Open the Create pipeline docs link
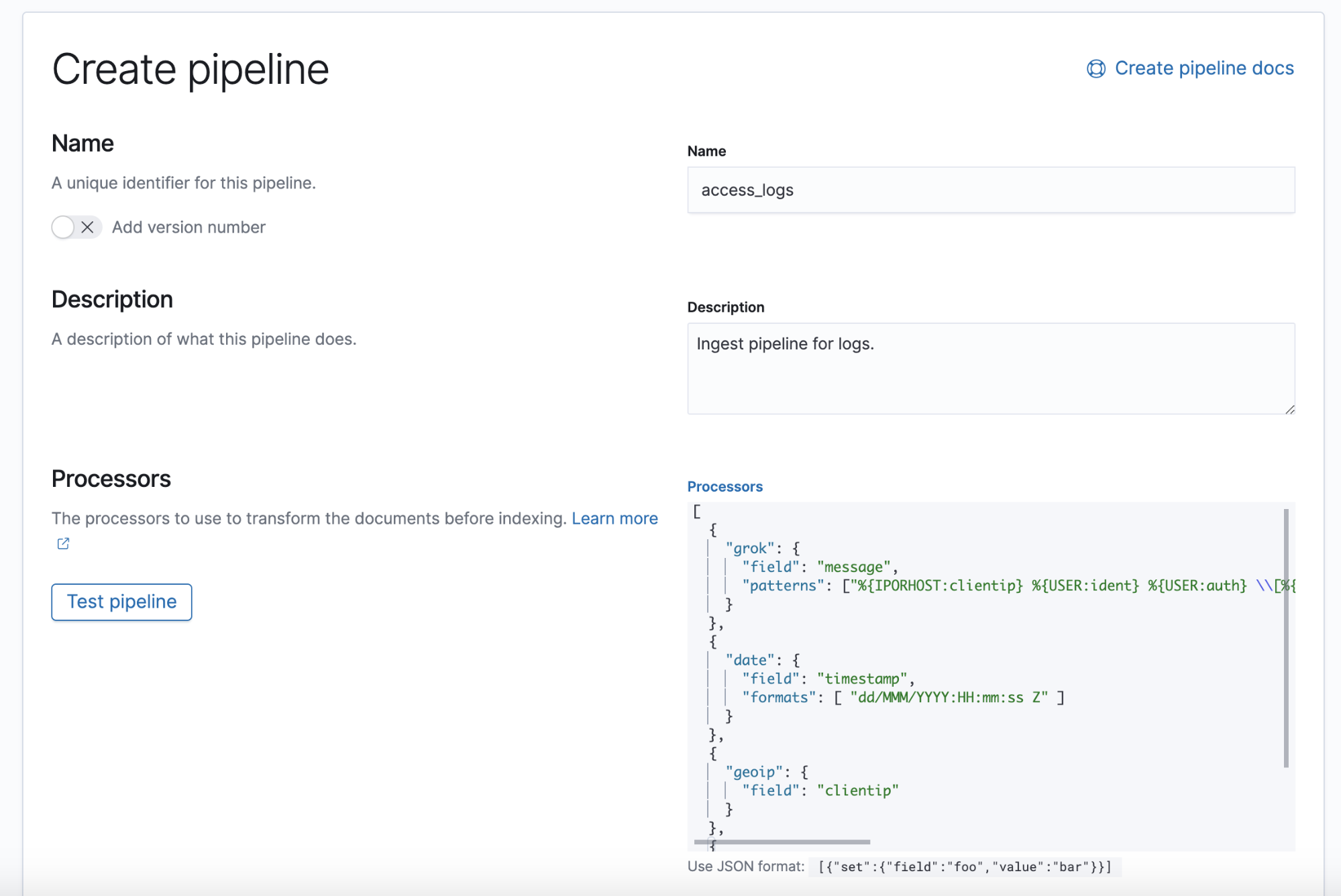 tap(1203, 68)
